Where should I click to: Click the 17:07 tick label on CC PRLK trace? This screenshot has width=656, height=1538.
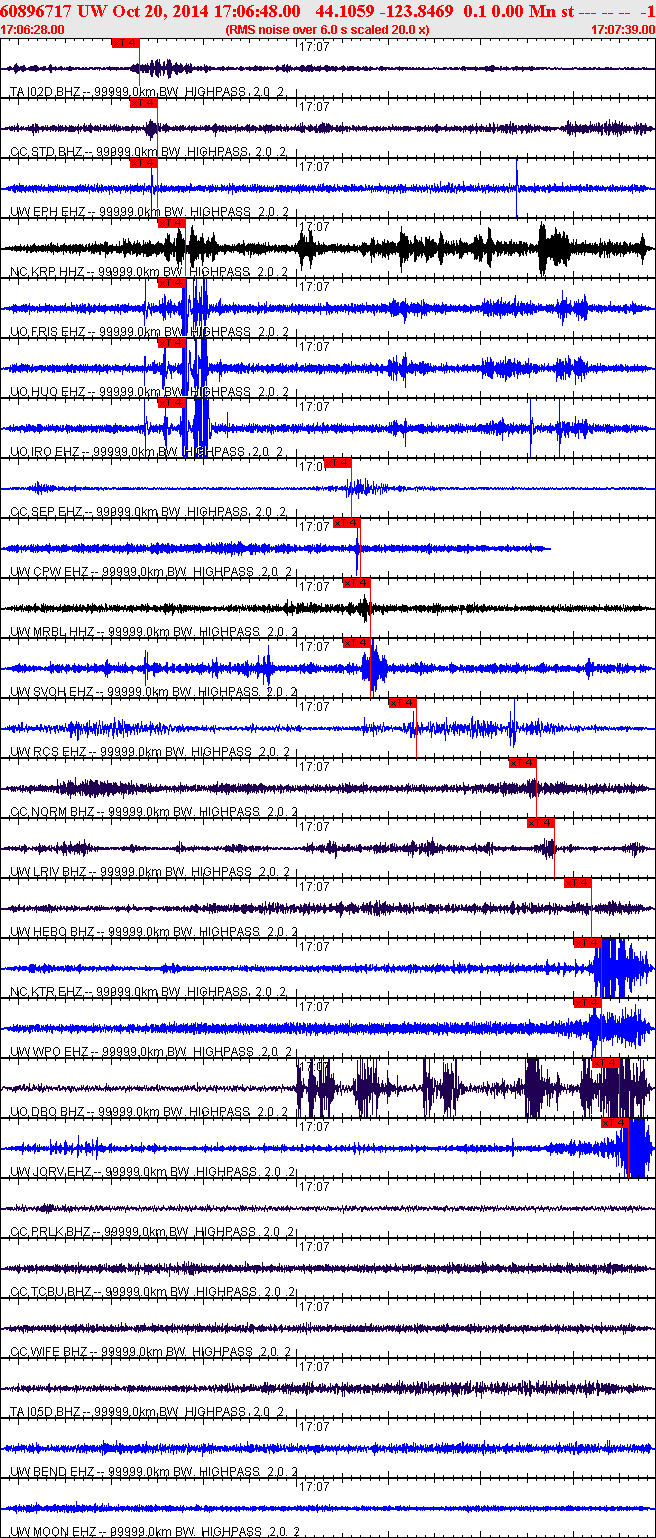315,1186
